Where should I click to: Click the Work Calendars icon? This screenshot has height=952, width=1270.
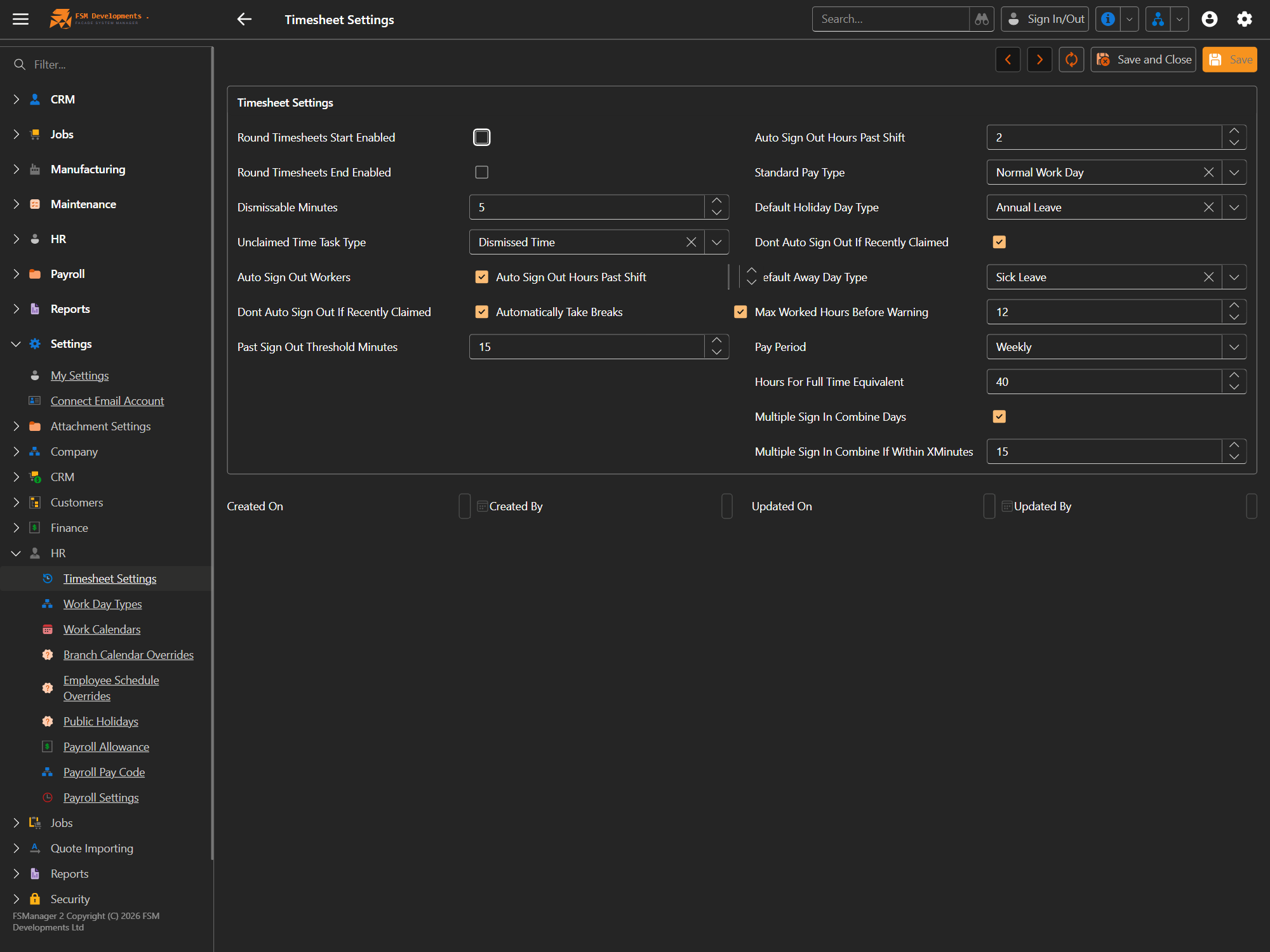tap(48, 630)
